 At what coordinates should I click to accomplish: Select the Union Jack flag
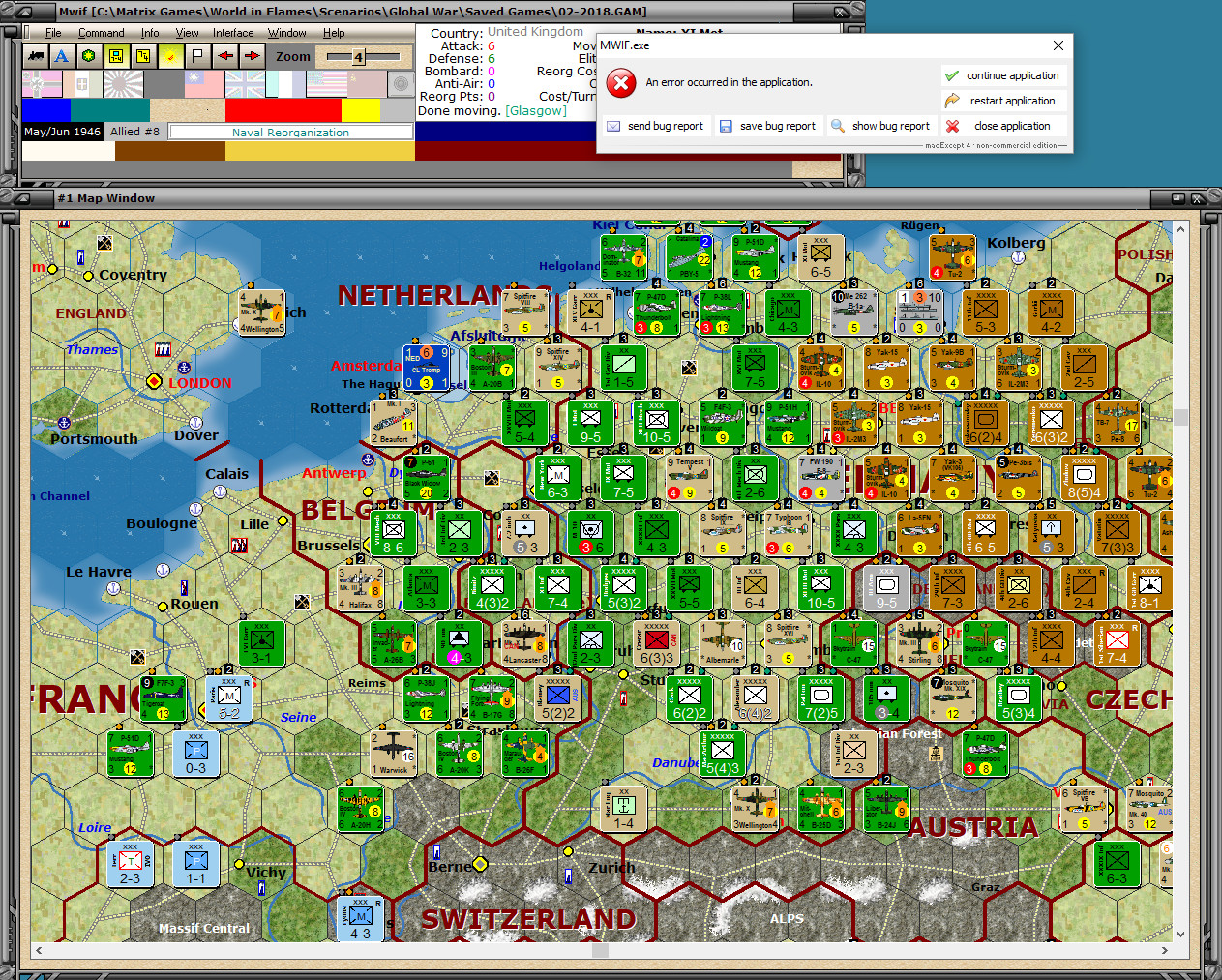point(245,84)
